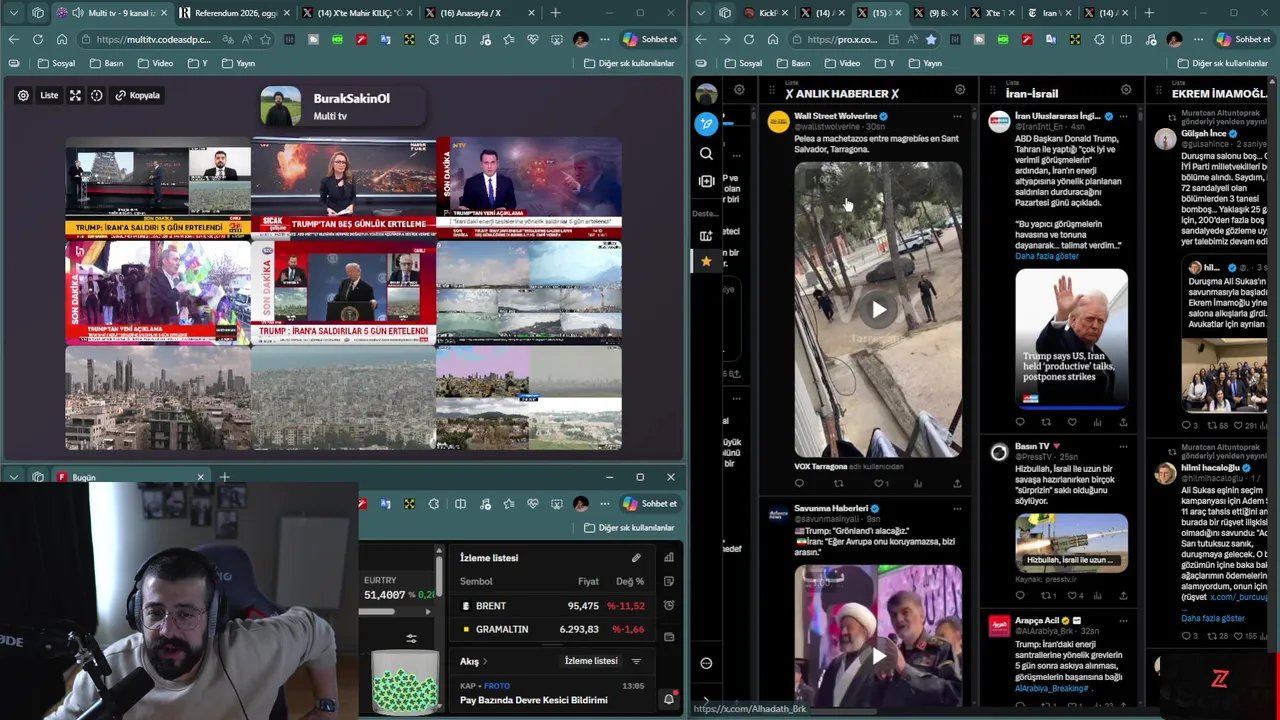Open Basın folder in right browser bookmarks
Image resolution: width=1280 pixels, height=720 pixels.
tap(793, 63)
